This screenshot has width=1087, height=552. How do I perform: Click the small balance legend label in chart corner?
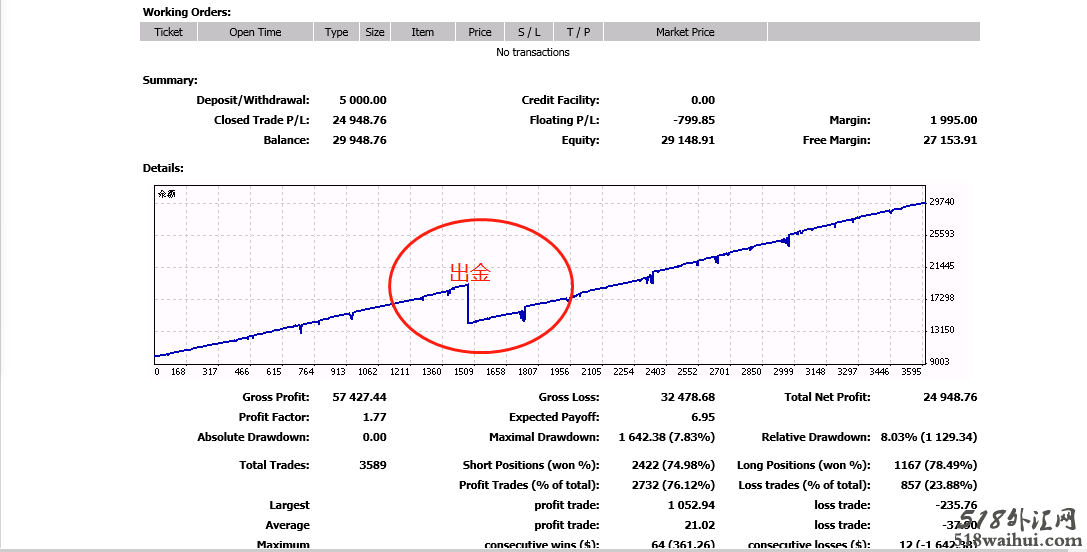point(167,195)
